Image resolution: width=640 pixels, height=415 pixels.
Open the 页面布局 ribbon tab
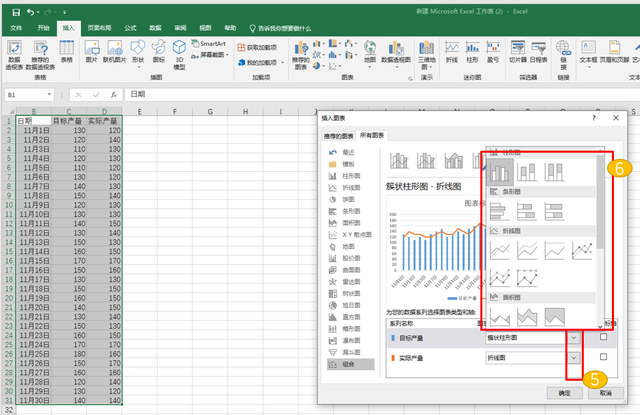tap(97, 29)
